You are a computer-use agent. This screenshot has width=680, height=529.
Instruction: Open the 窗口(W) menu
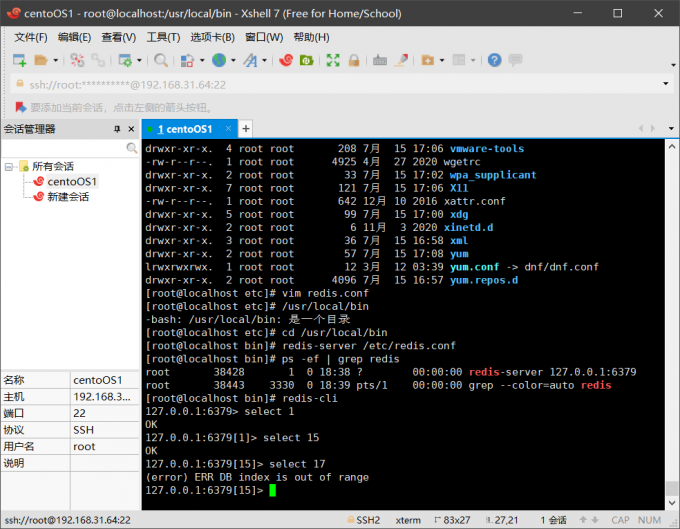tap(264, 38)
